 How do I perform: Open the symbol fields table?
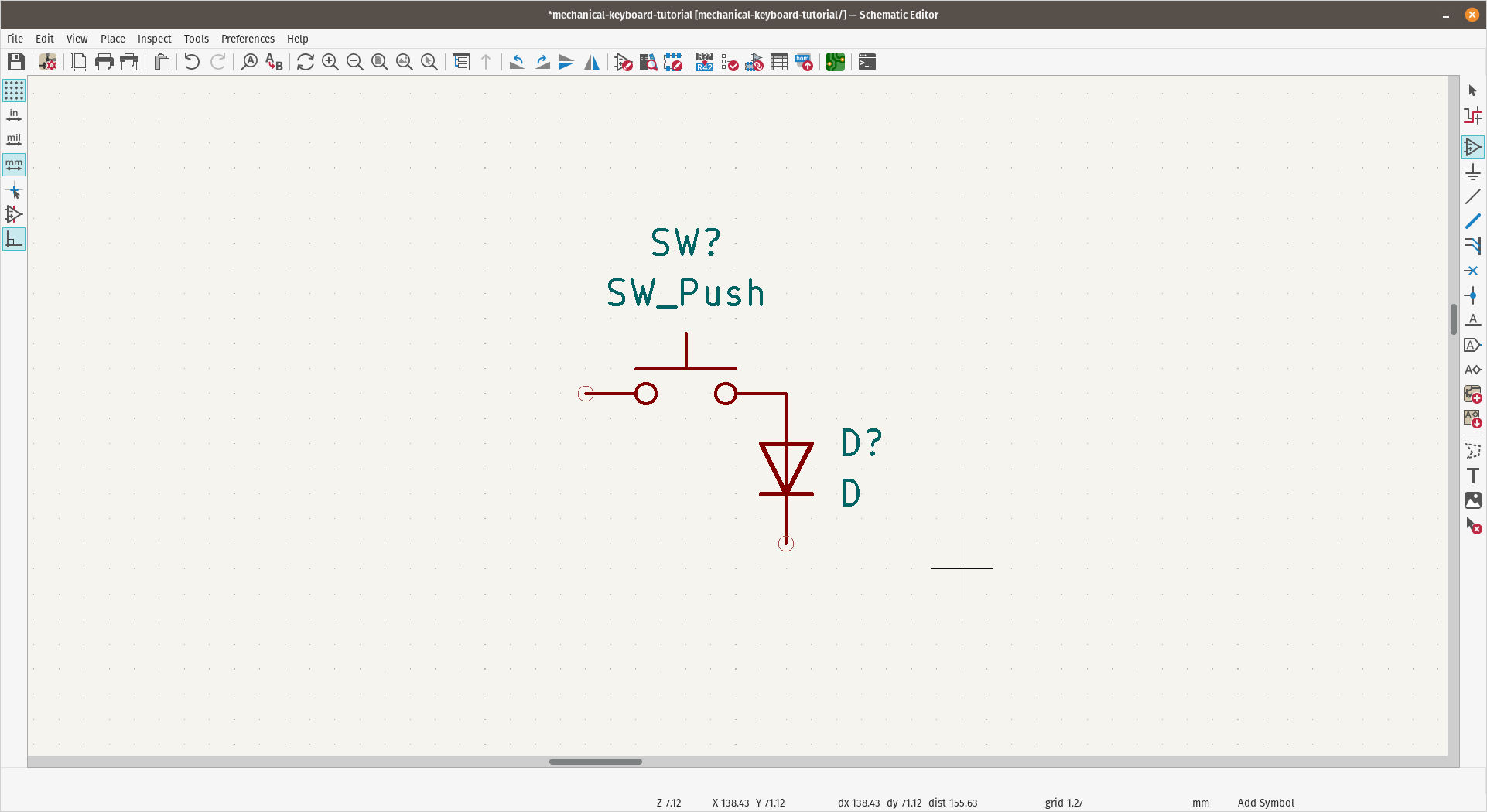coord(779,62)
